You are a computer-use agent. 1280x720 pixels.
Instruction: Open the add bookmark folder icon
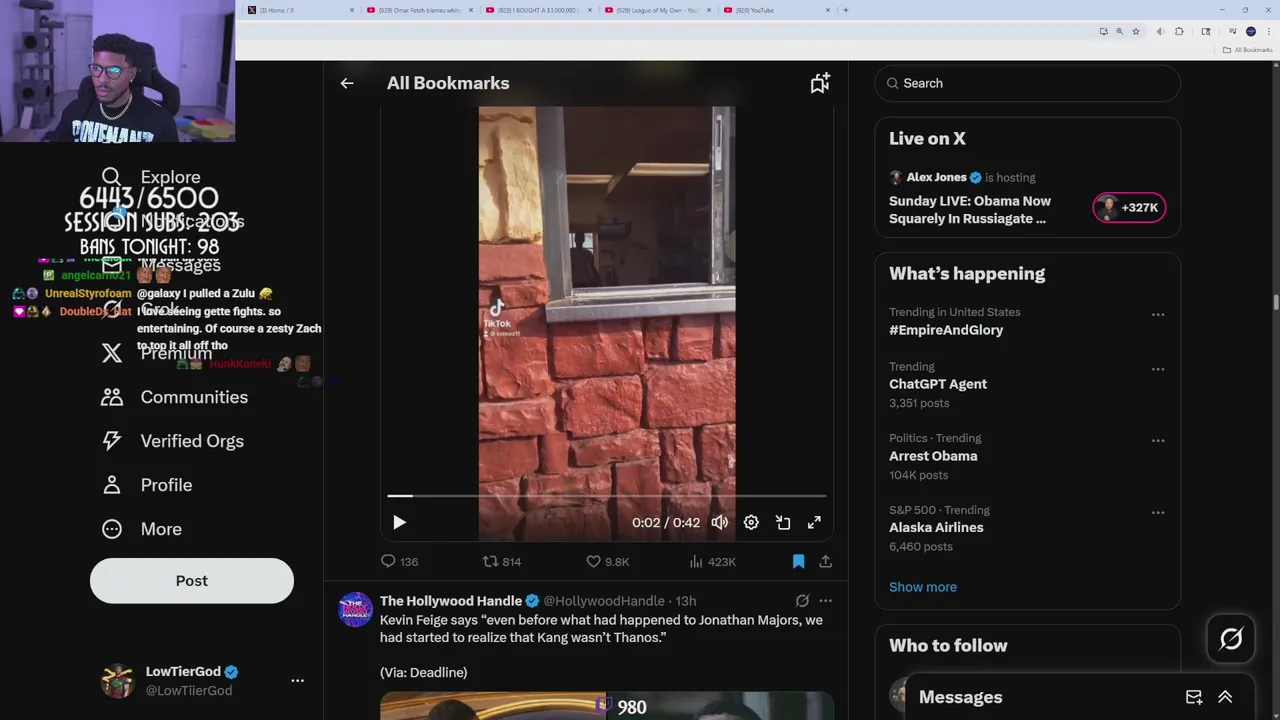[820, 83]
